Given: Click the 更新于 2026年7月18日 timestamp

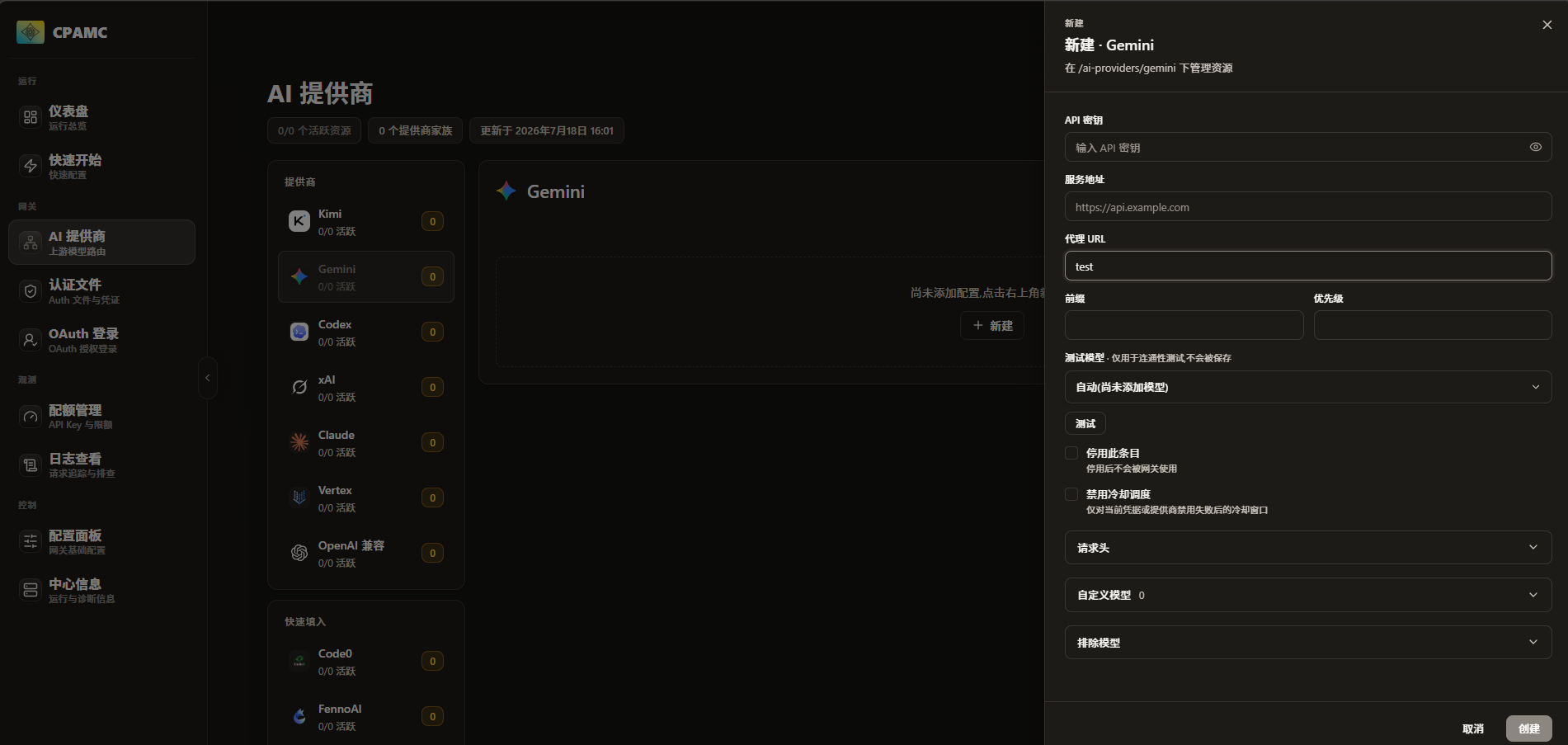Looking at the screenshot, I should click(x=547, y=130).
